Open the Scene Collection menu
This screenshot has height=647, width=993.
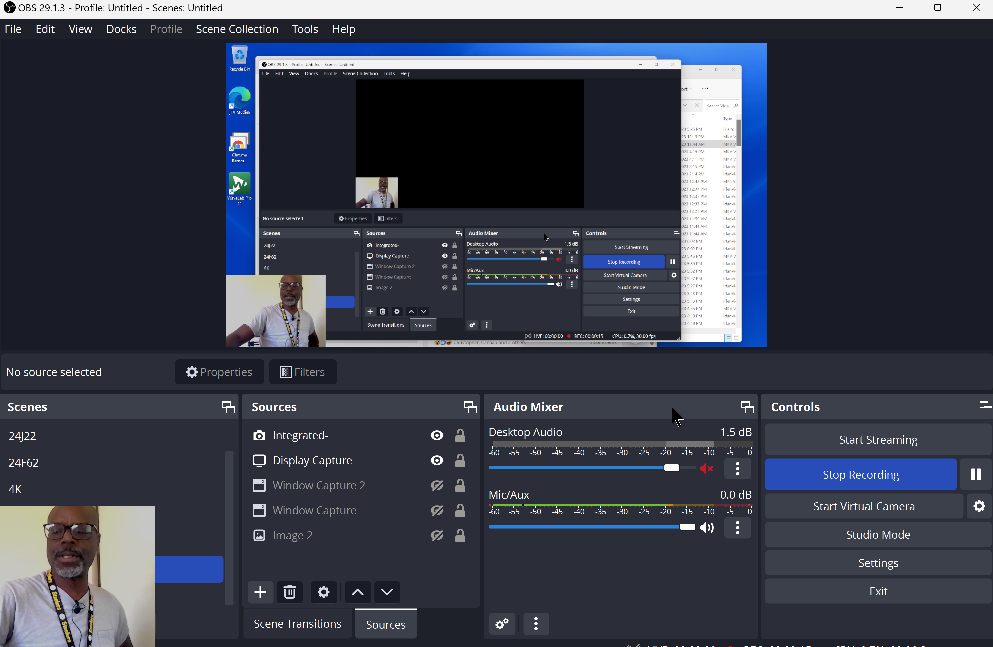(237, 29)
